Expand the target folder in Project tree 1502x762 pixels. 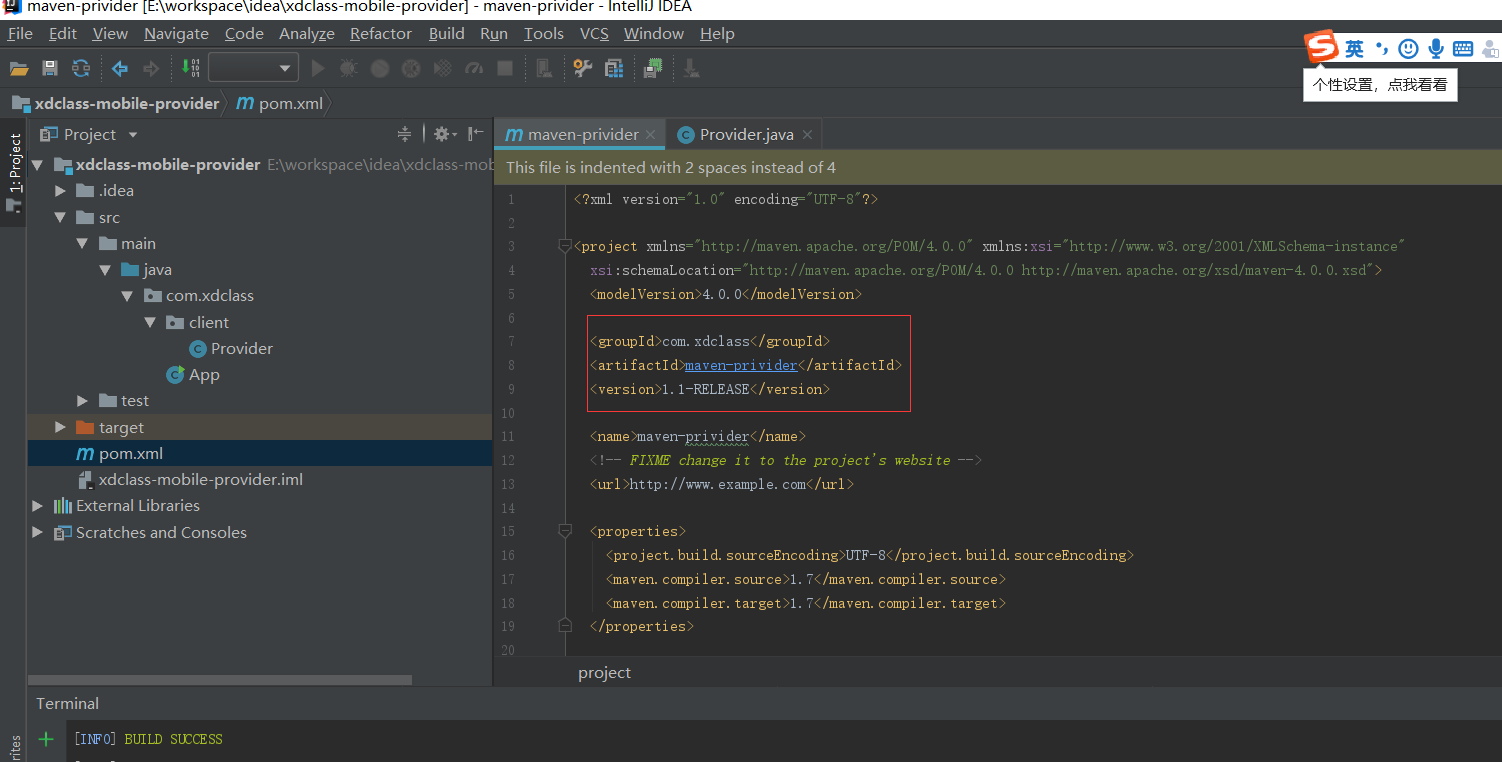(x=59, y=427)
